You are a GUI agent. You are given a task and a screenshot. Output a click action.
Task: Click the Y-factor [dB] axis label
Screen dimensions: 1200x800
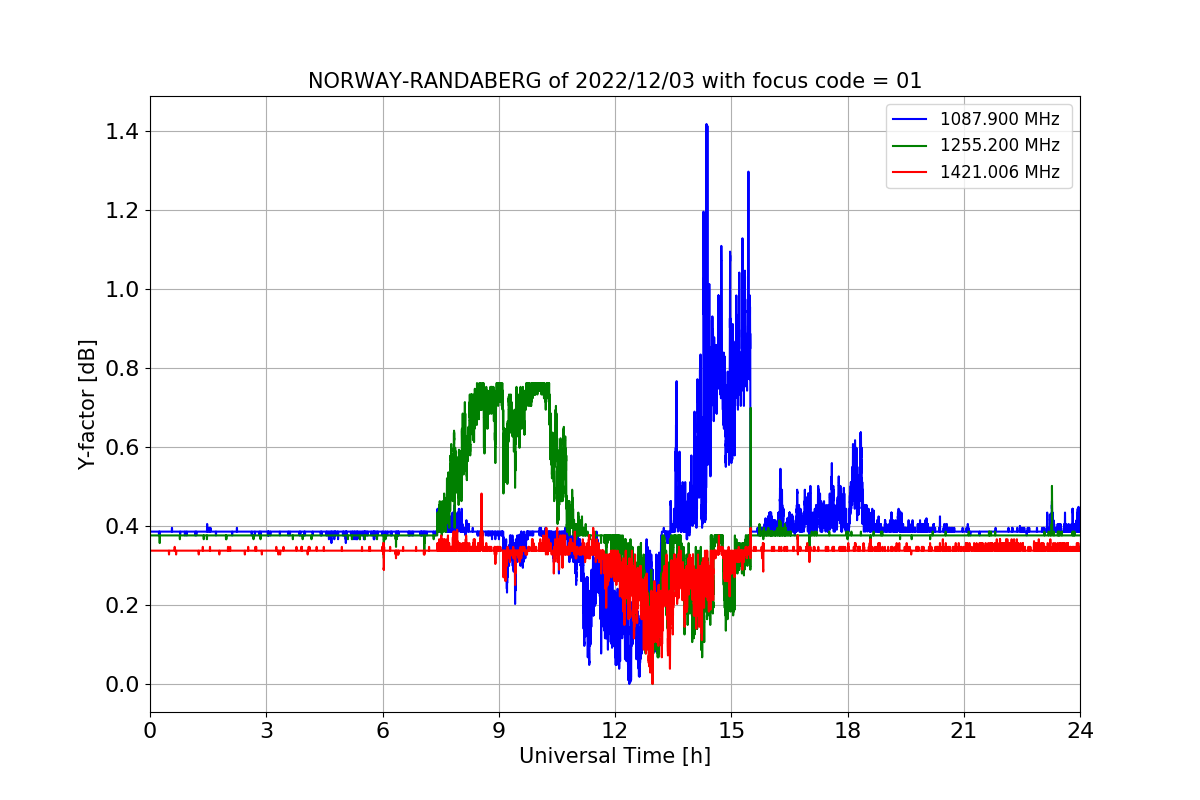coord(88,405)
